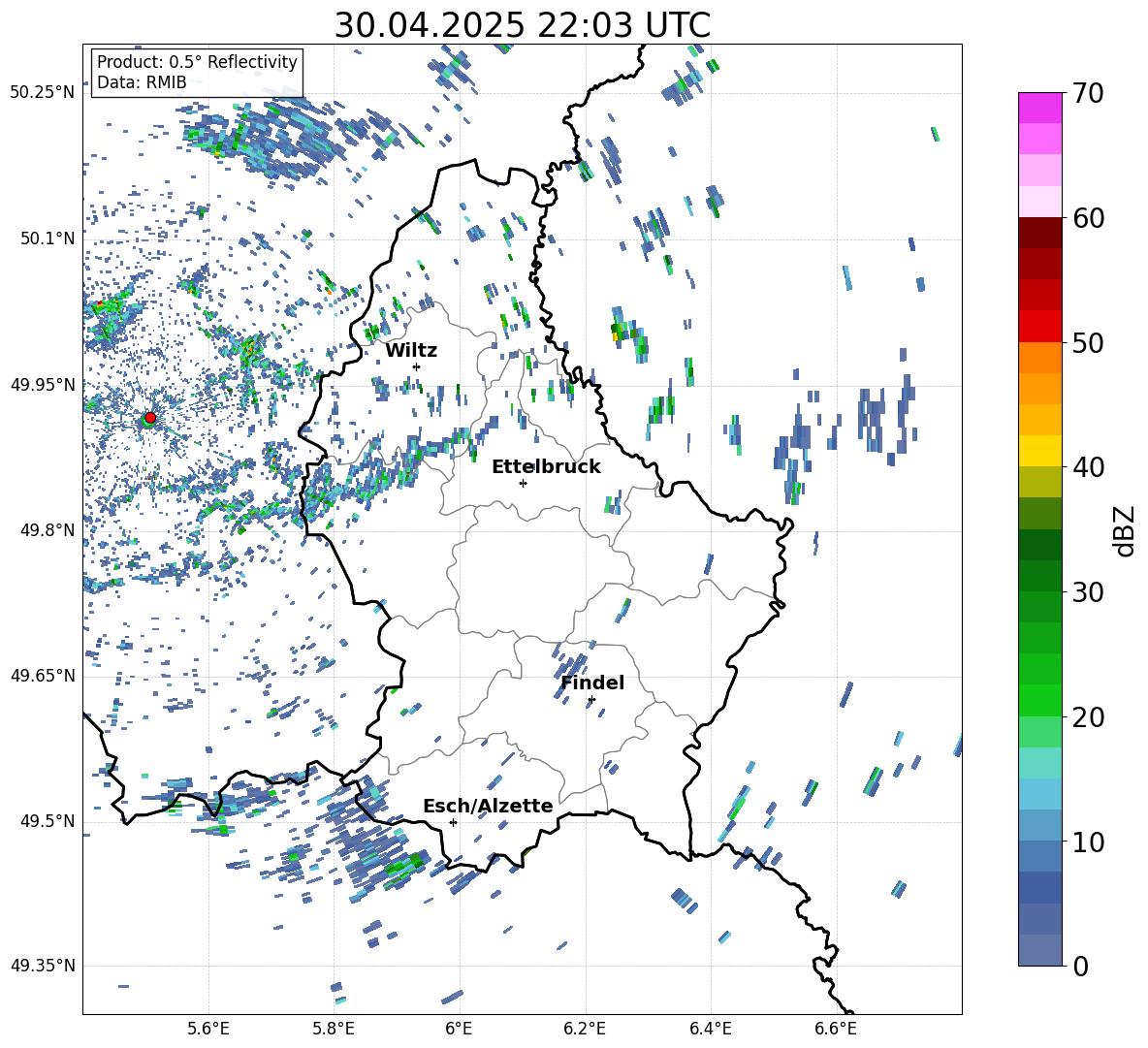The height and width of the screenshot is (1048, 1148).
Task: Click the Esch/Alzette station cross marker
Action: (453, 822)
